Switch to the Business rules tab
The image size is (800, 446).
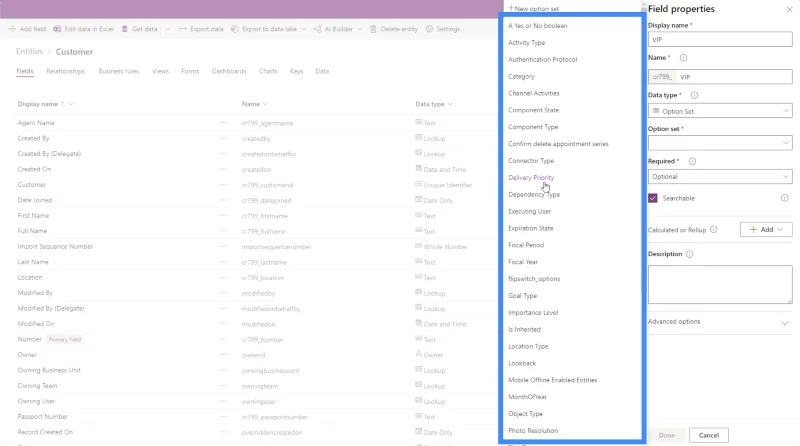(x=118, y=71)
